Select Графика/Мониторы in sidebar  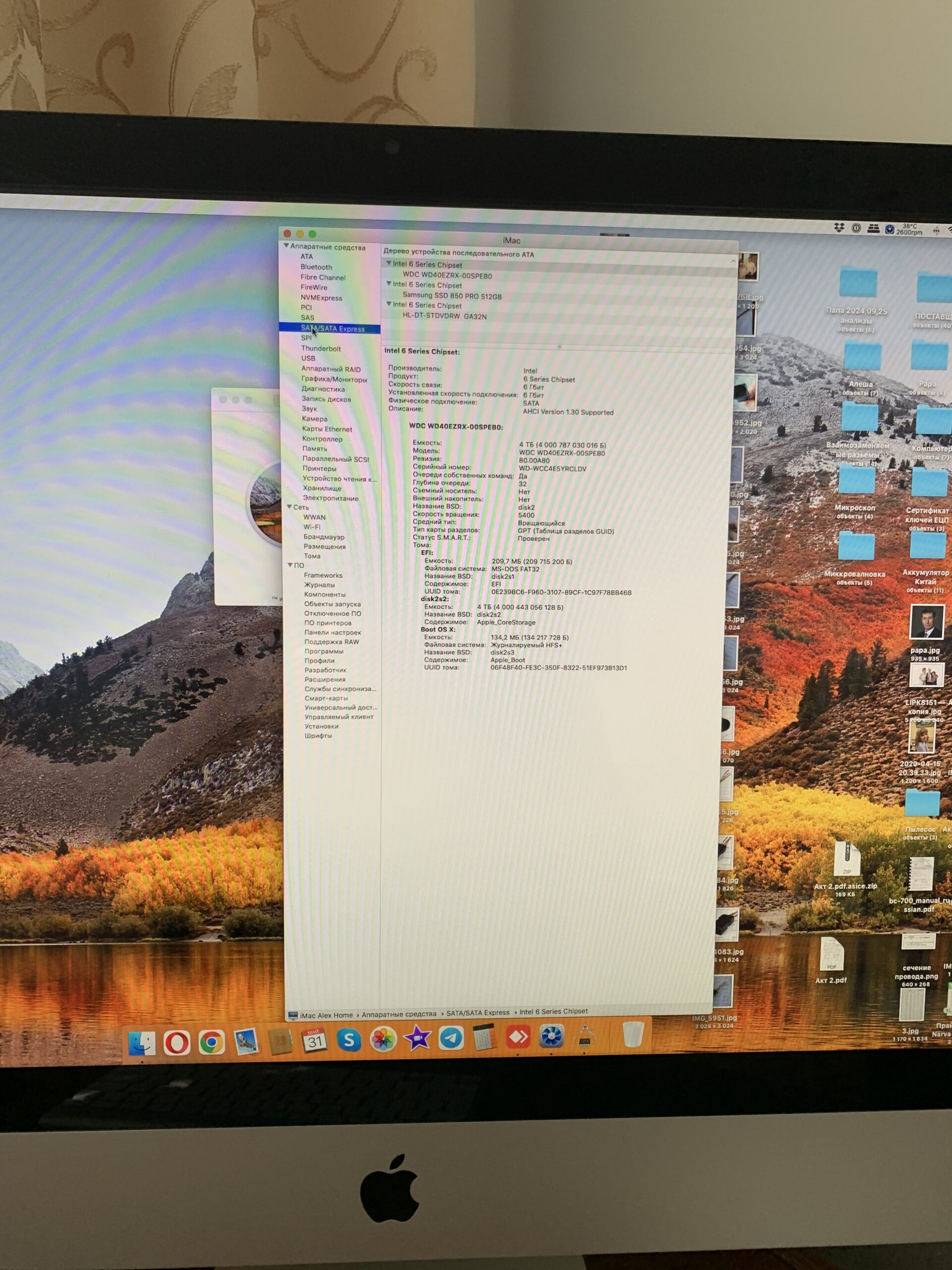pos(334,379)
